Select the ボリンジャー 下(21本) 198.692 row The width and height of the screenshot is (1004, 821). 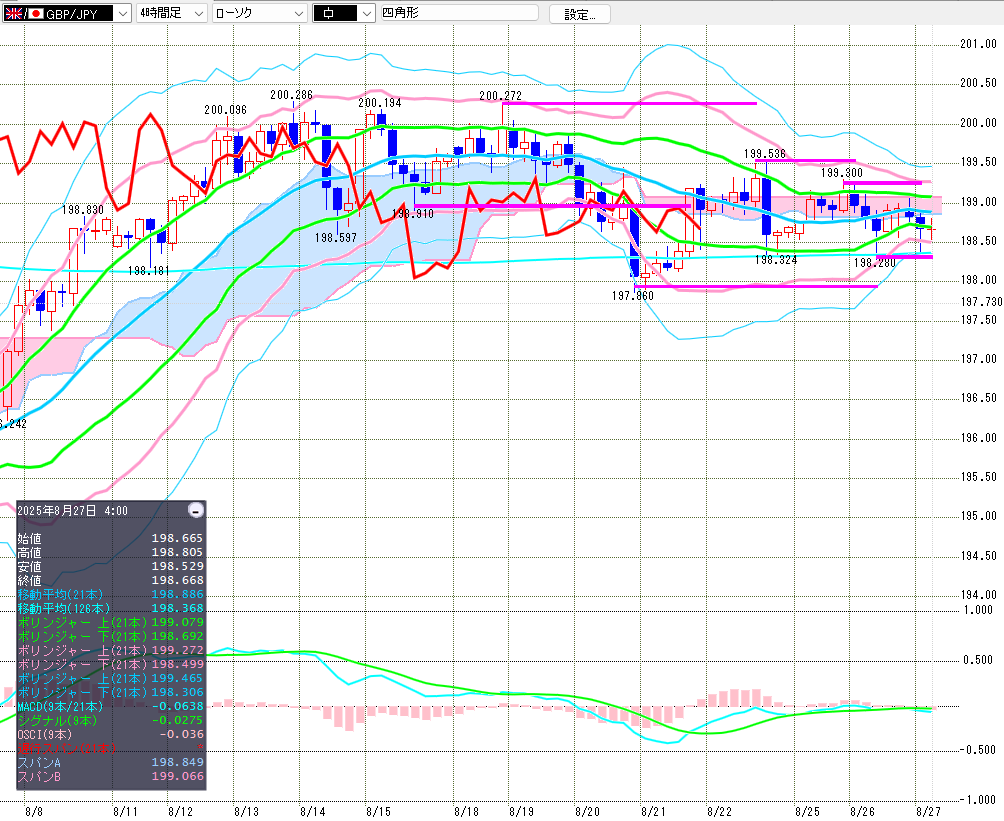pyautogui.click(x=110, y=636)
